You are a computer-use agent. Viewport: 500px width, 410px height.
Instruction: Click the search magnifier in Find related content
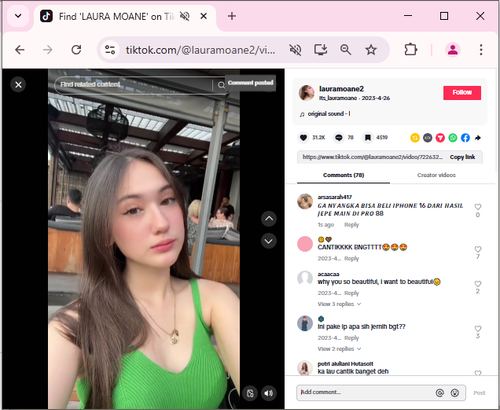coord(221,85)
